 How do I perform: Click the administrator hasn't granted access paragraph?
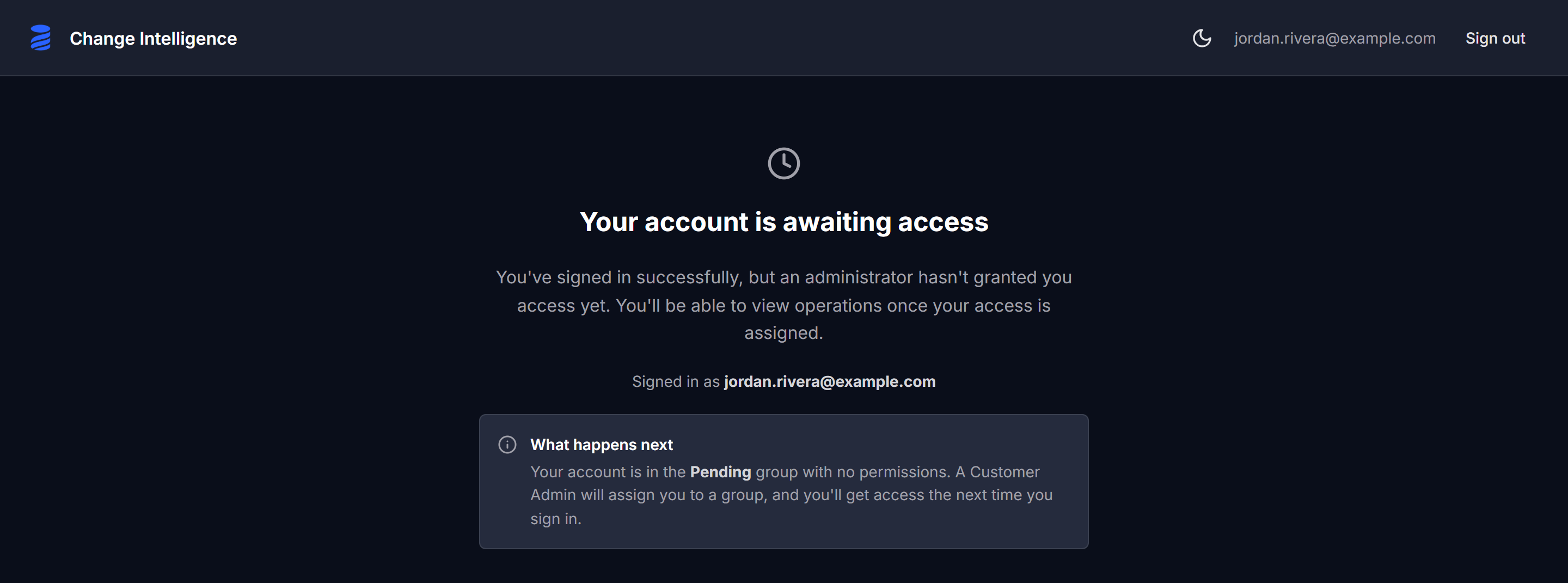click(x=784, y=305)
